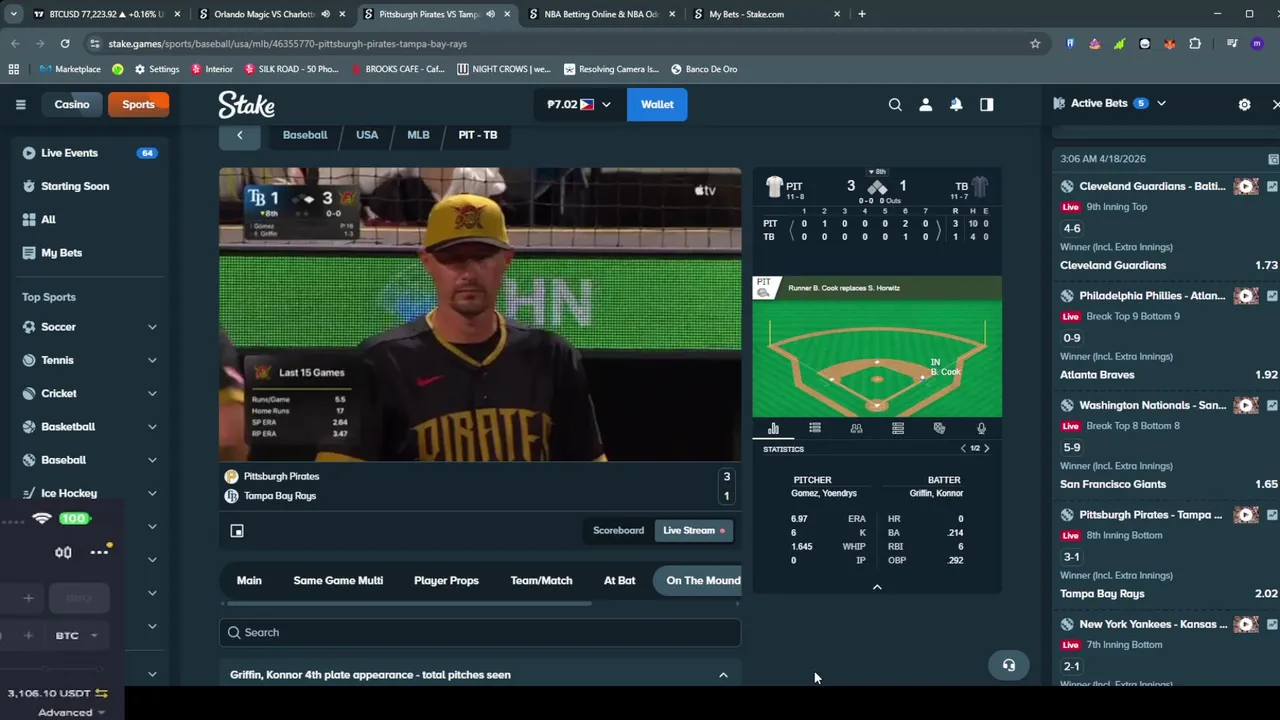Go back using the arrow before Baseball breadcrumb
The width and height of the screenshot is (1280, 720).
click(x=239, y=135)
